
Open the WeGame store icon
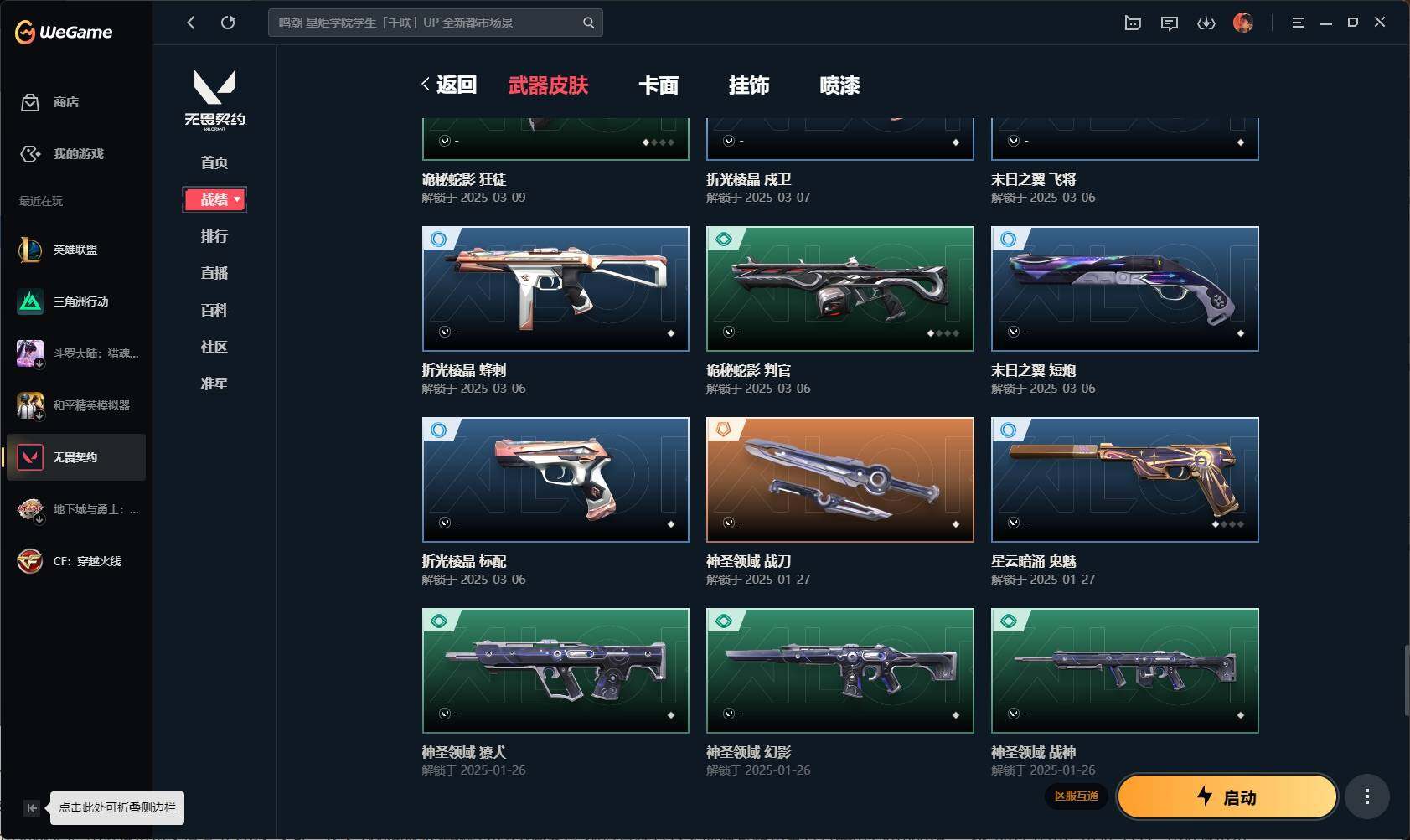click(x=30, y=102)
